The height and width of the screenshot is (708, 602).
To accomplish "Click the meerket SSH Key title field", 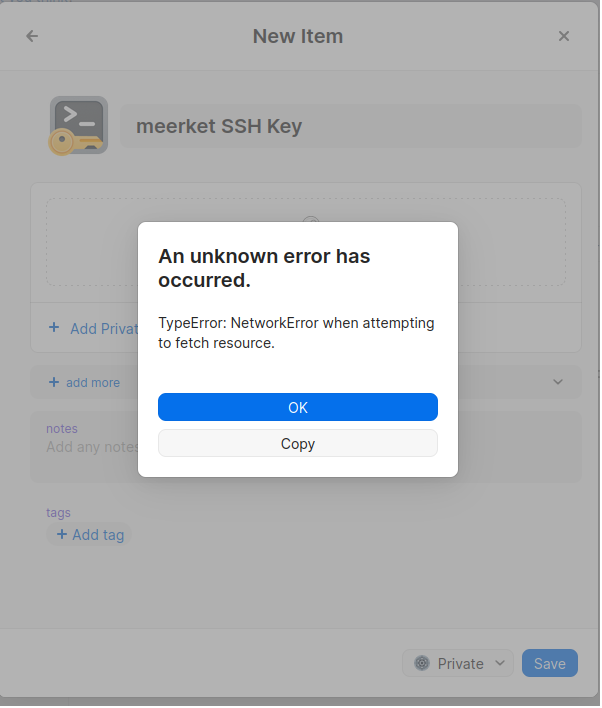I will pos(350,127).
